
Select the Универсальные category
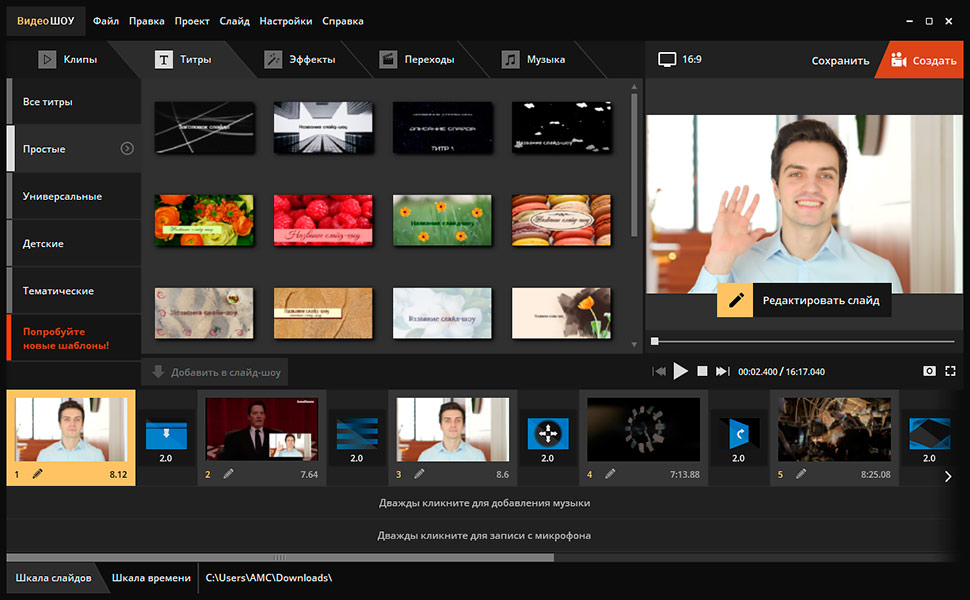(74, 196)
